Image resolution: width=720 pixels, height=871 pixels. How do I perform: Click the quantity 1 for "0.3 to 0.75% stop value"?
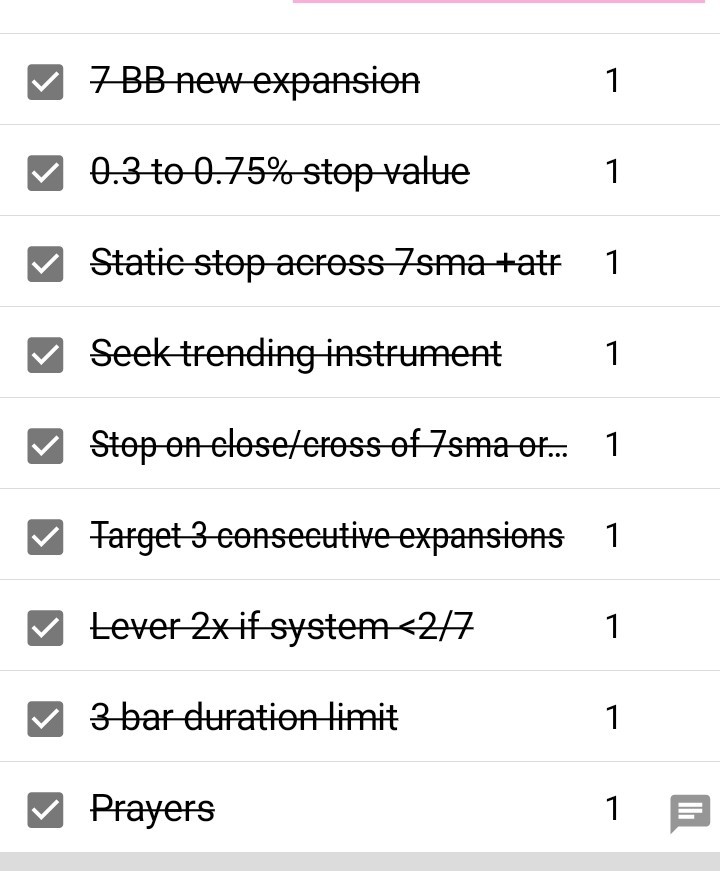(x=613, y=172)
